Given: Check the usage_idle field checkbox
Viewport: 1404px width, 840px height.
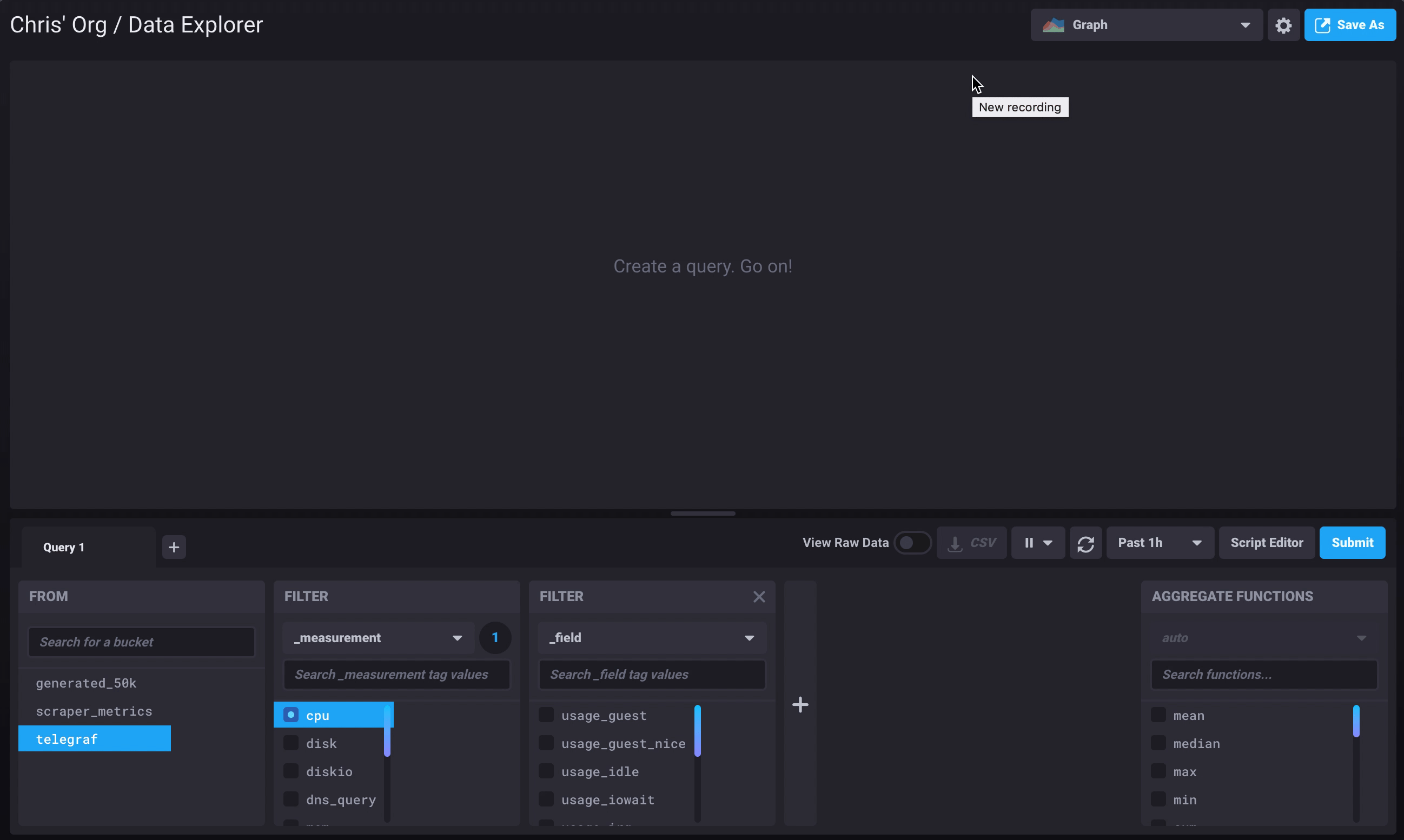Looking at the screenshot, I should tap(546, 771).
